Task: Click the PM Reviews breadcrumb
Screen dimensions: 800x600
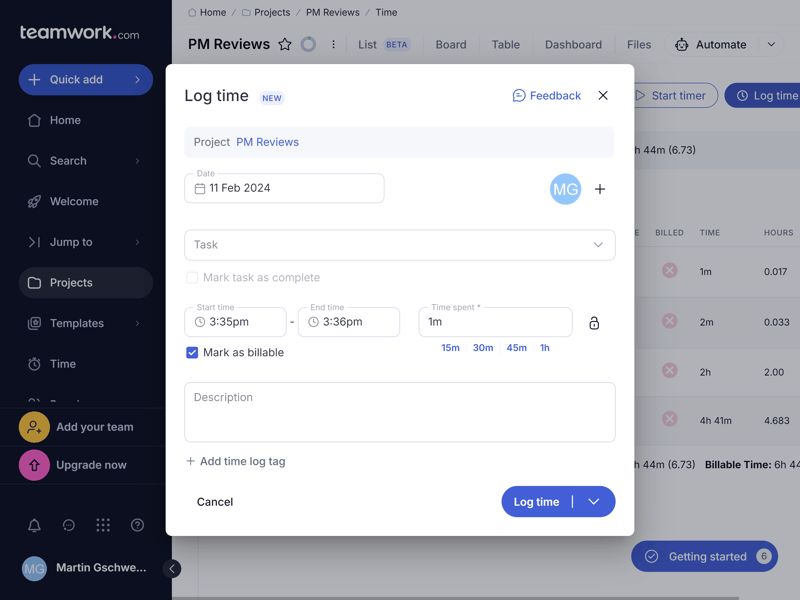Action: pos(333,12)
